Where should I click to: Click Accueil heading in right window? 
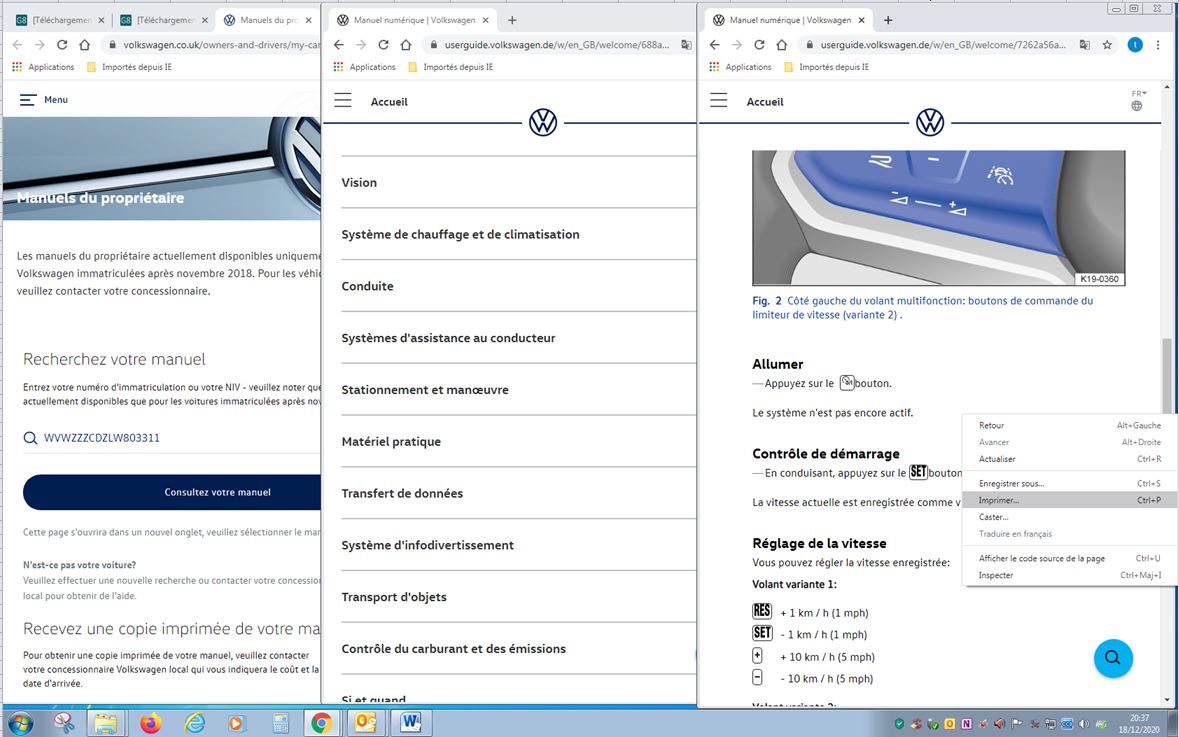coord(765,102)
